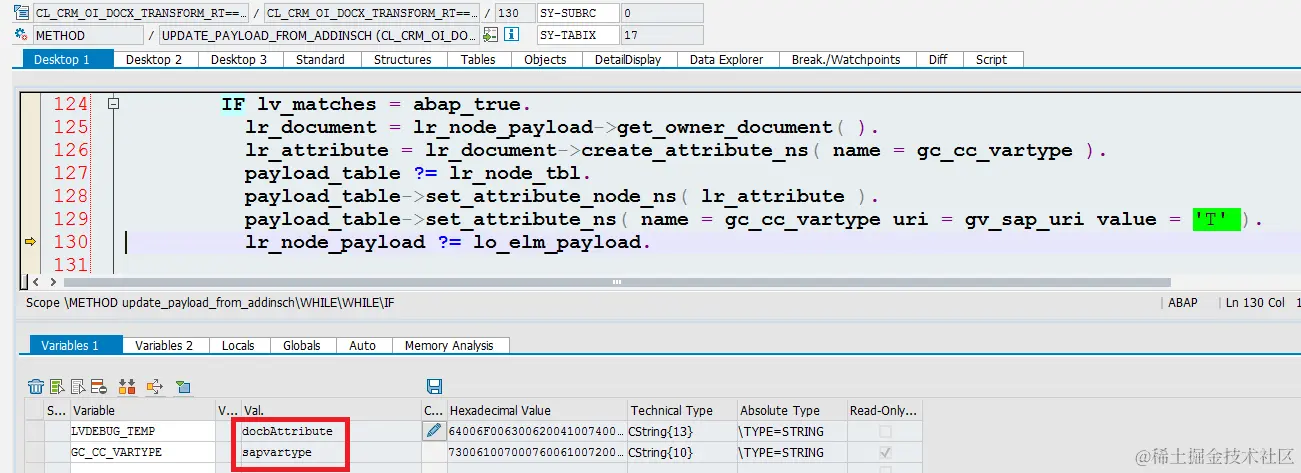Click the first green sheet icon after trash
This screenshot has height=473, width=1301.
tap(57, 386)
